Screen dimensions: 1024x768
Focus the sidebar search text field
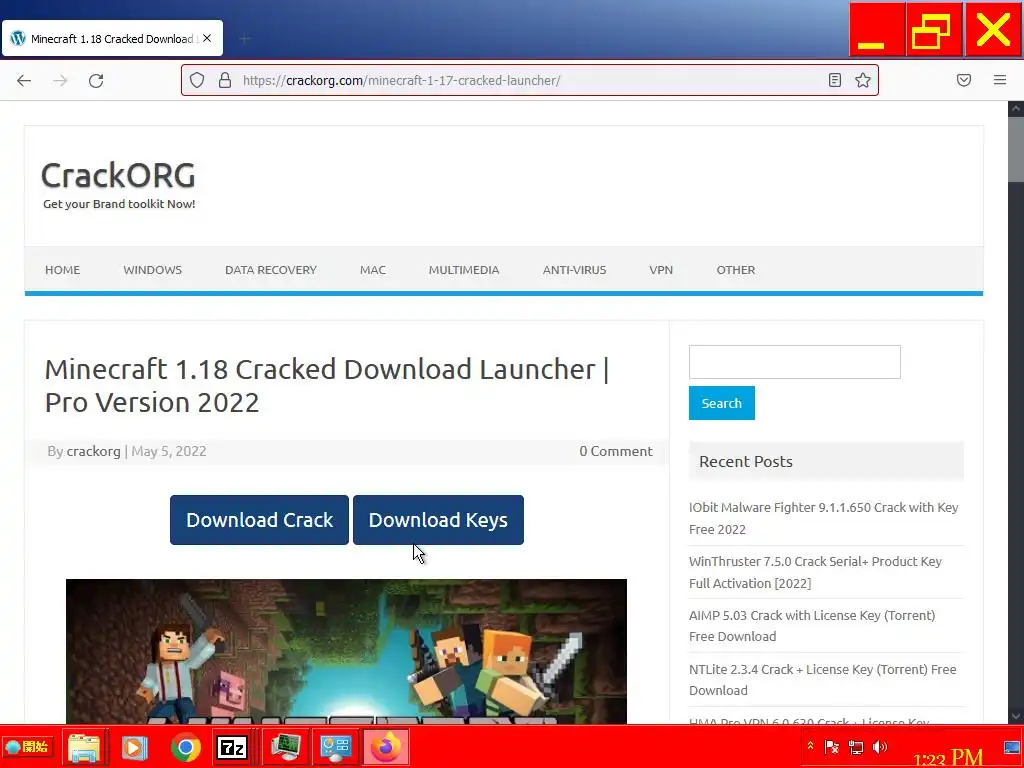click(795, 362)
